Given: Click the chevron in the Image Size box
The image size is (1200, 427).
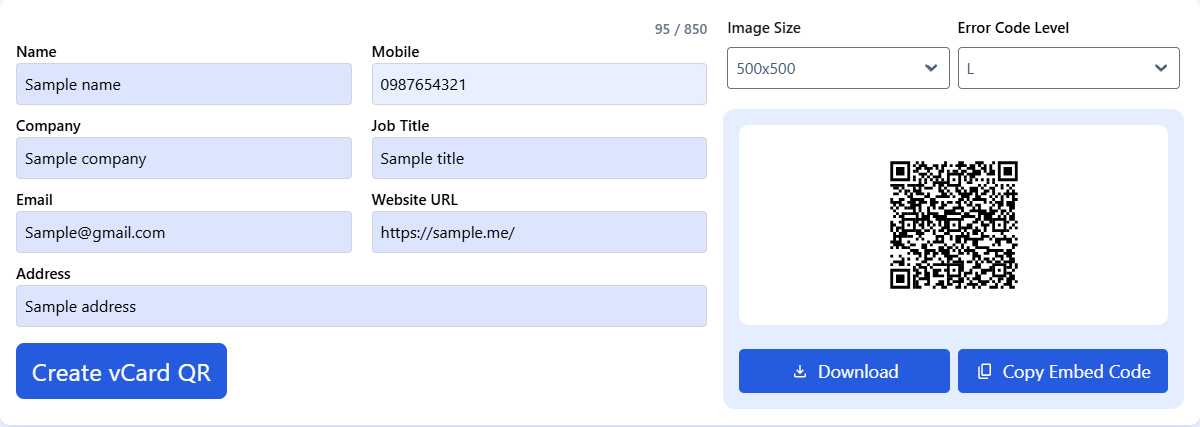Looking at the screenshot, I should (931, 68).
